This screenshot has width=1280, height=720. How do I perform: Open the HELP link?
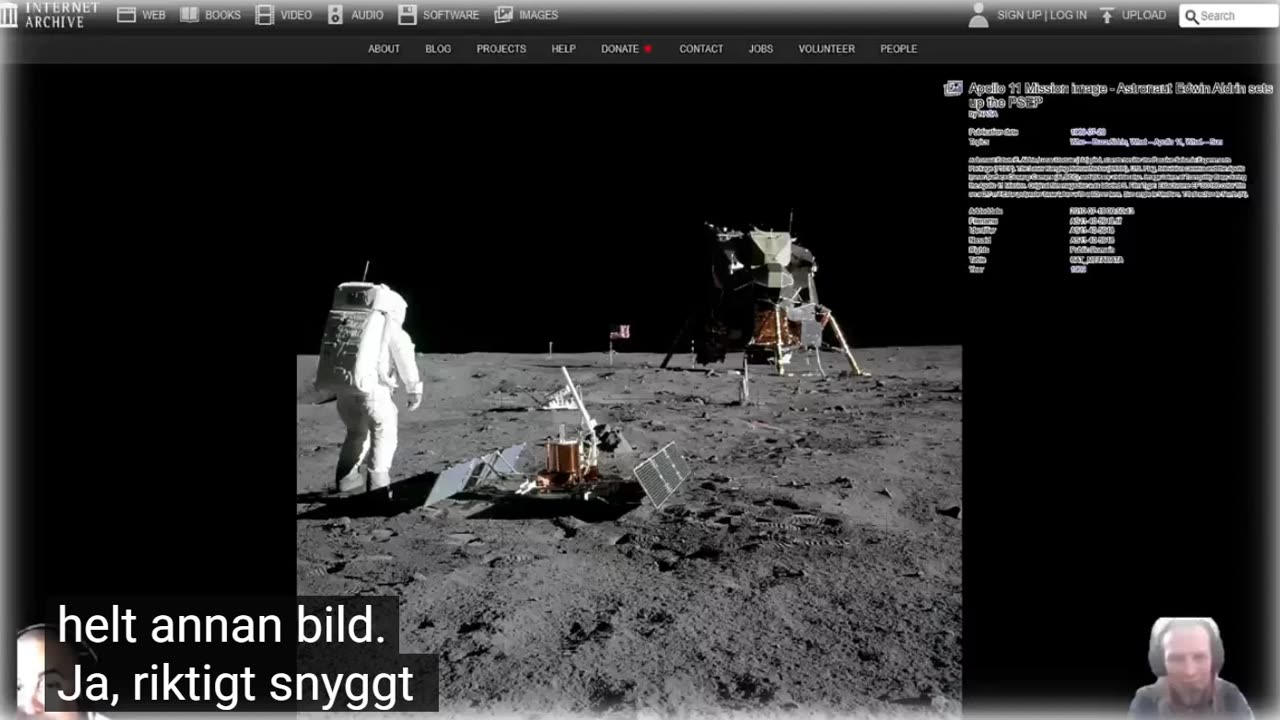click(564, 49)
